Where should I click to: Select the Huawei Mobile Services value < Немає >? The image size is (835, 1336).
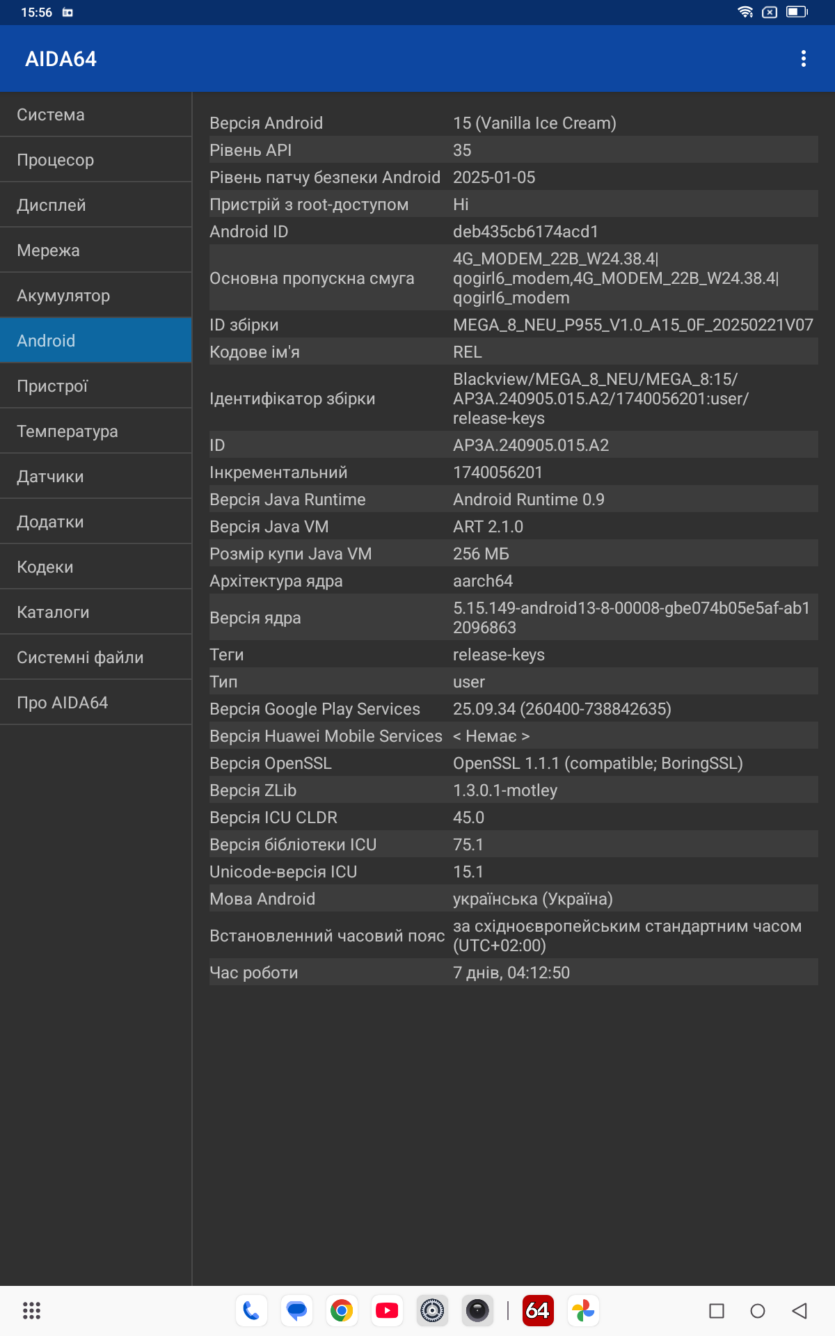pyautogui.click(x=491, y=736)
